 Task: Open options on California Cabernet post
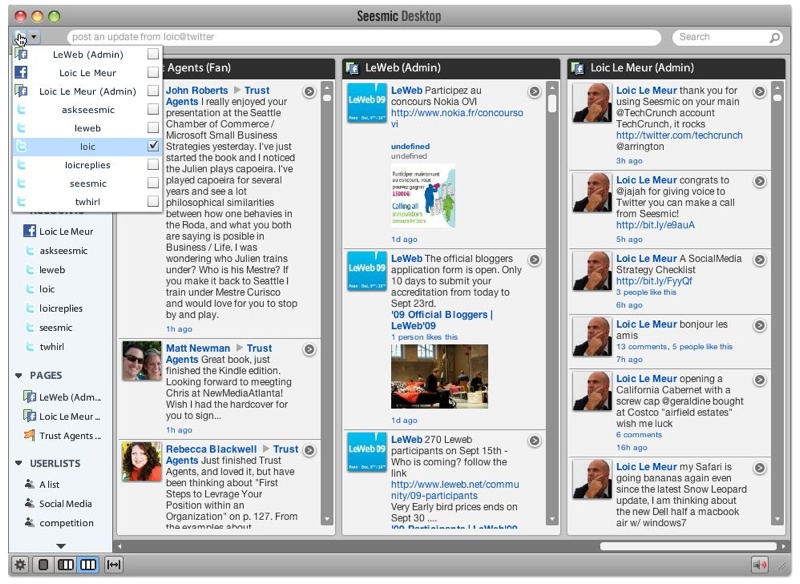pos(760,380)
